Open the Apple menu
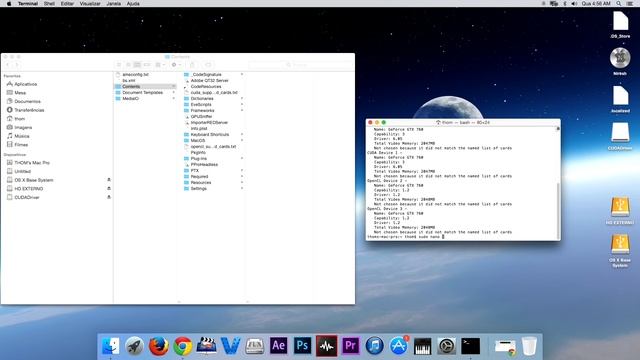Screen dimensions: 640x360 [x=9, y=4]
